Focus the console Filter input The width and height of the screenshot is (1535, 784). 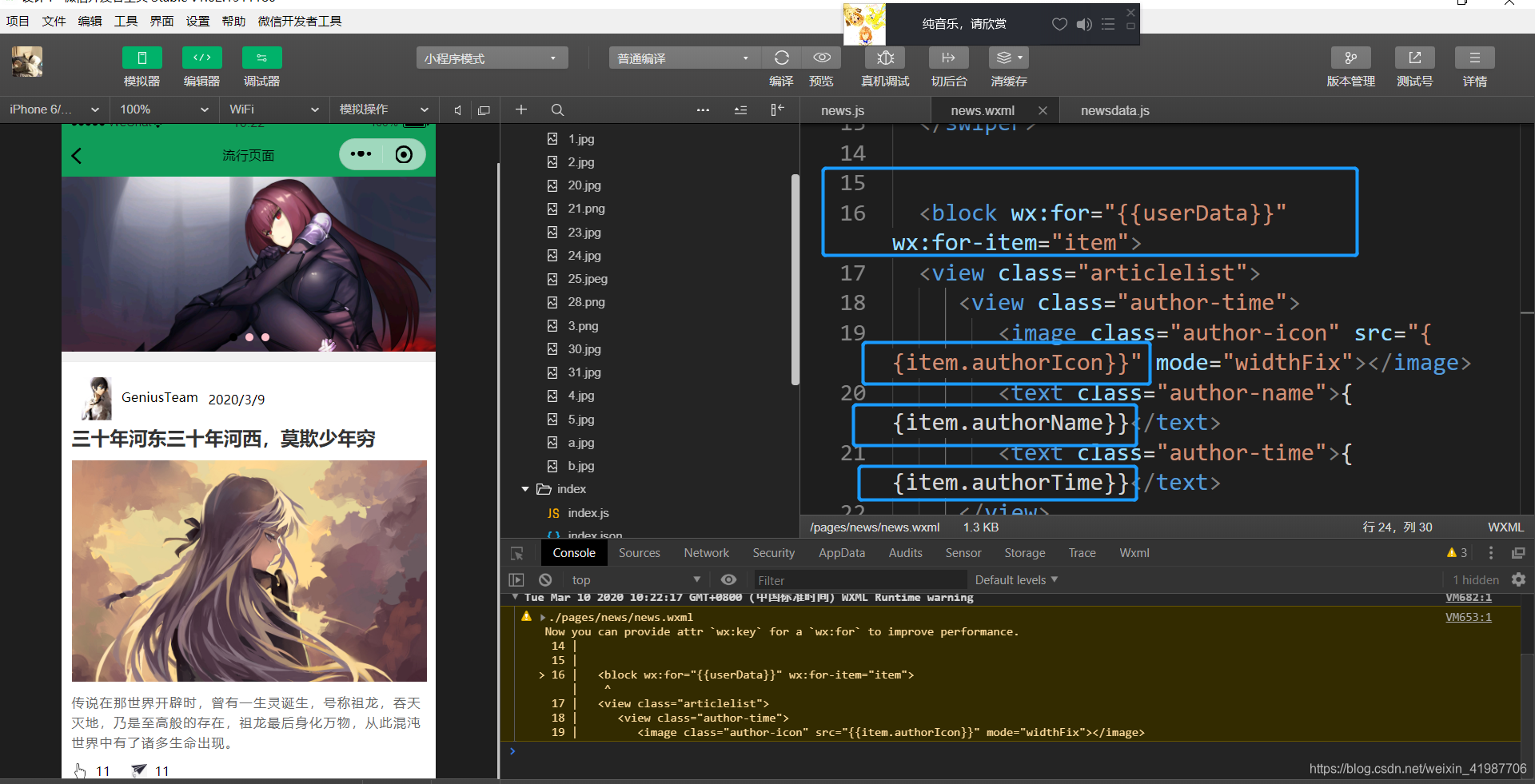click(859, 580)
